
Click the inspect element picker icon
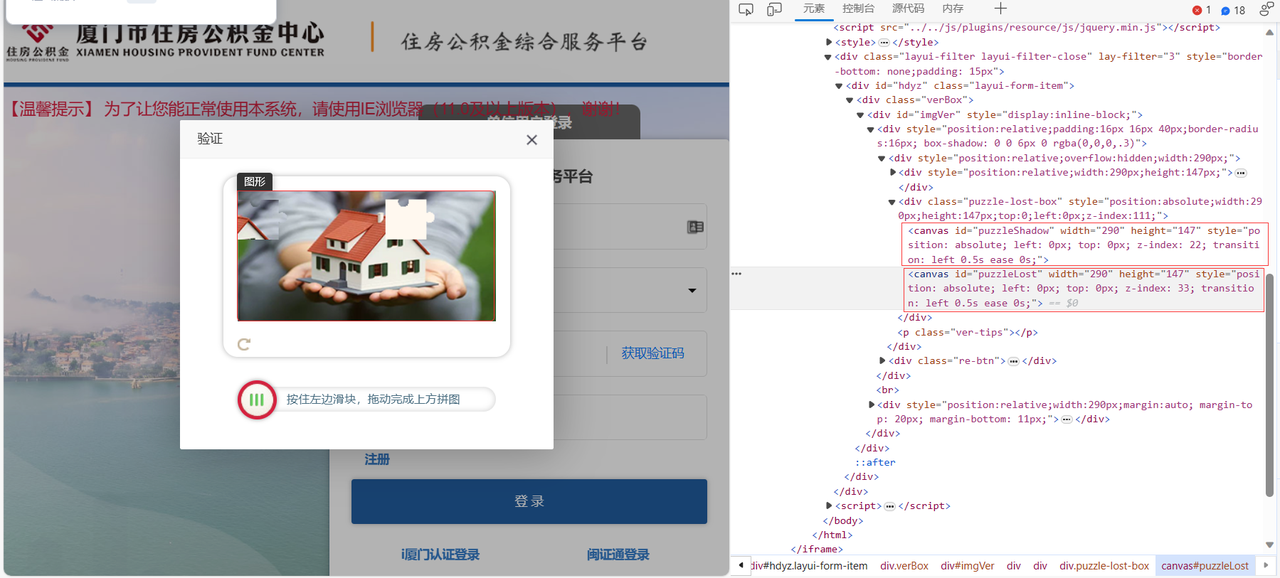[x=746, y=10]
